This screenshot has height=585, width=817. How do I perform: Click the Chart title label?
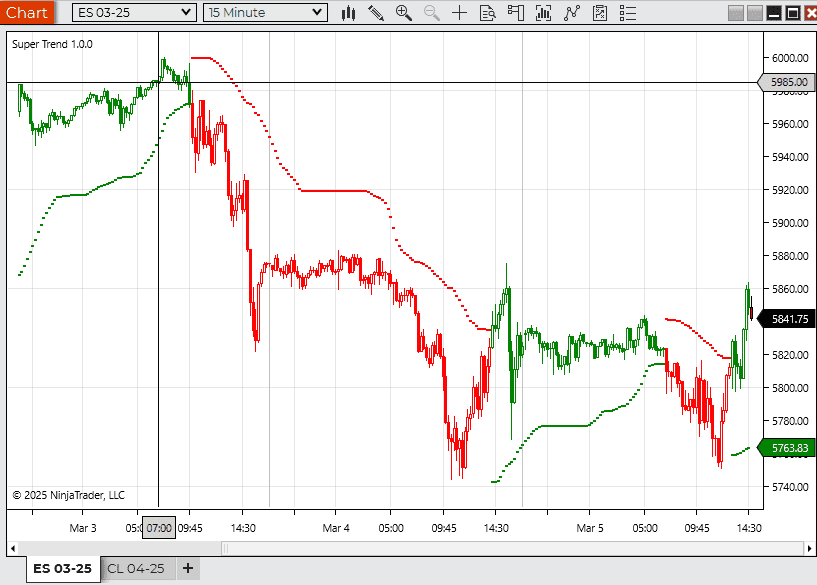tap(27, 12)
